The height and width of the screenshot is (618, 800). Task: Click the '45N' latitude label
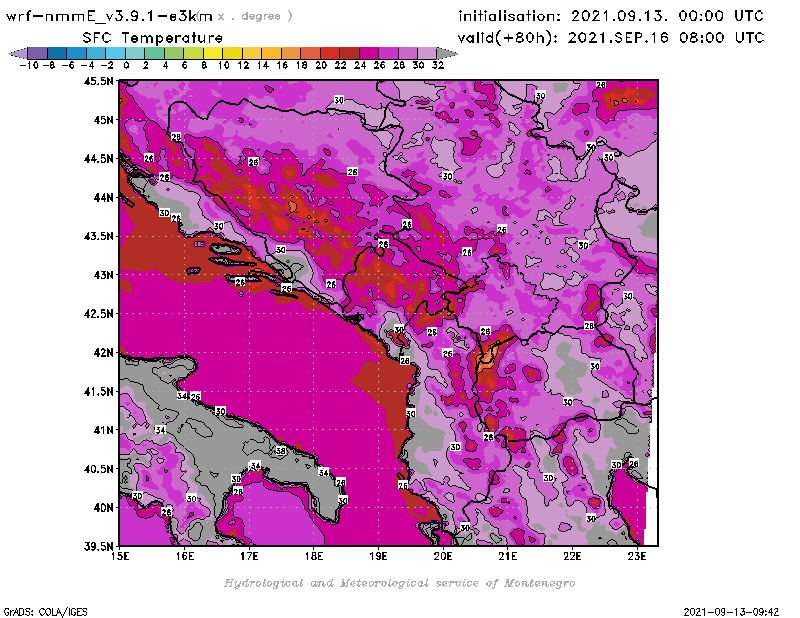click(x=103, y=120)
